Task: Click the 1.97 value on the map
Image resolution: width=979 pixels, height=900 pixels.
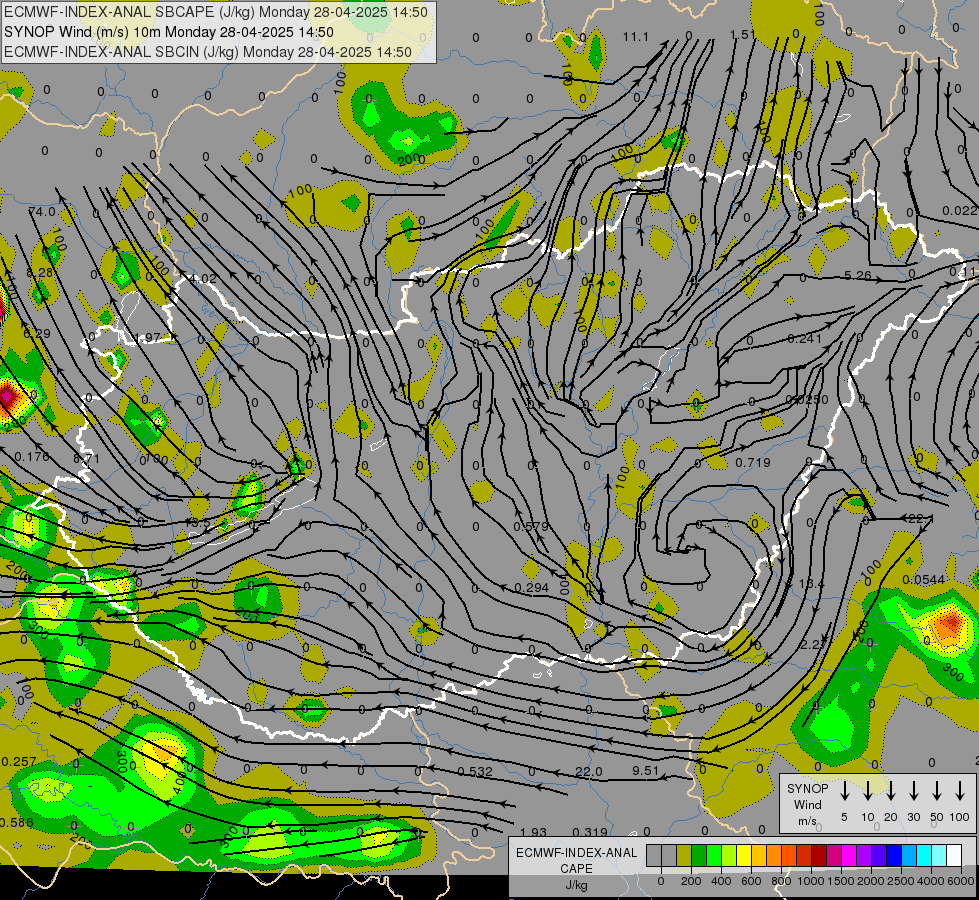Action: point(148,338)
